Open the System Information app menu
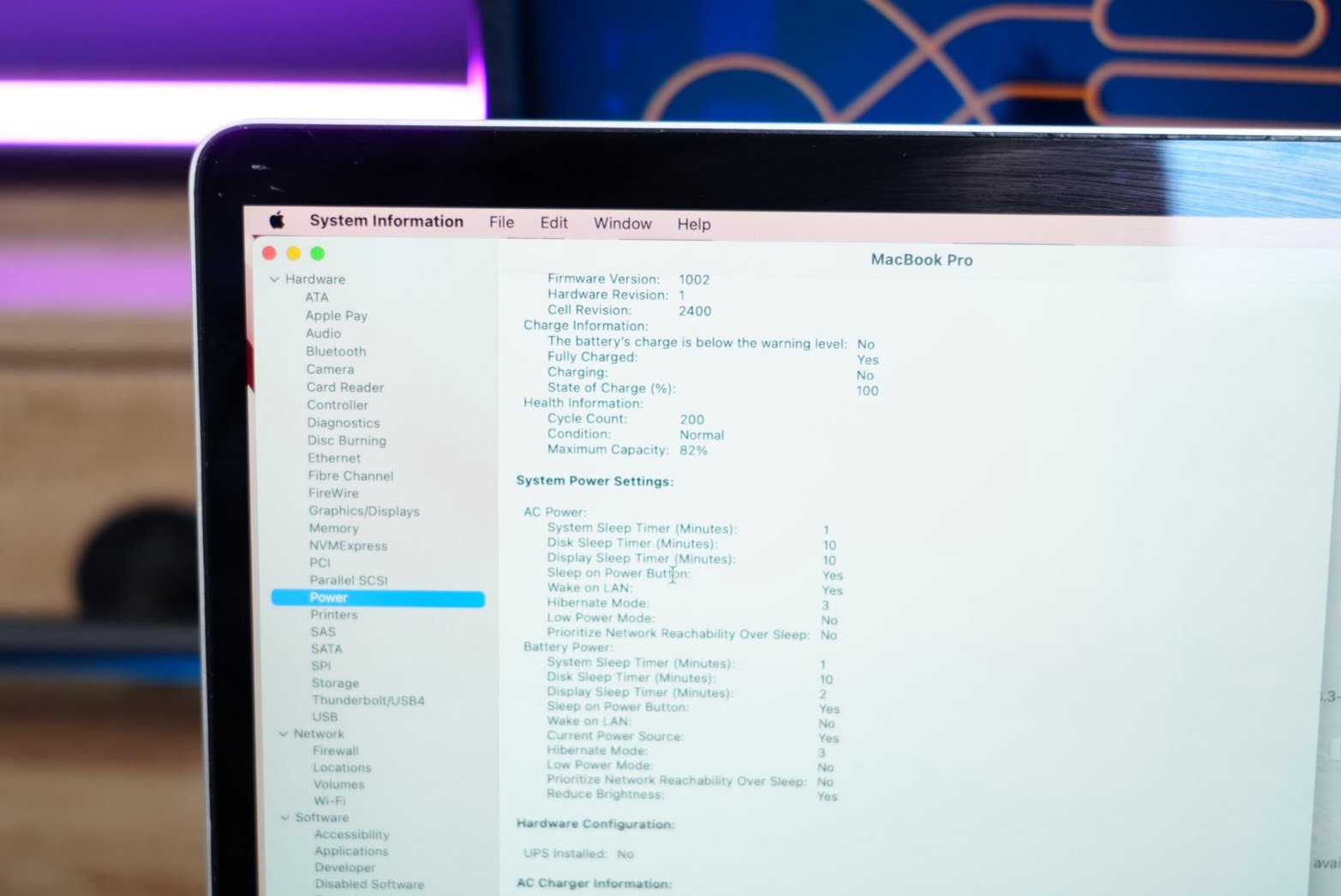The image size is (1341, 896). coord(386,221)
